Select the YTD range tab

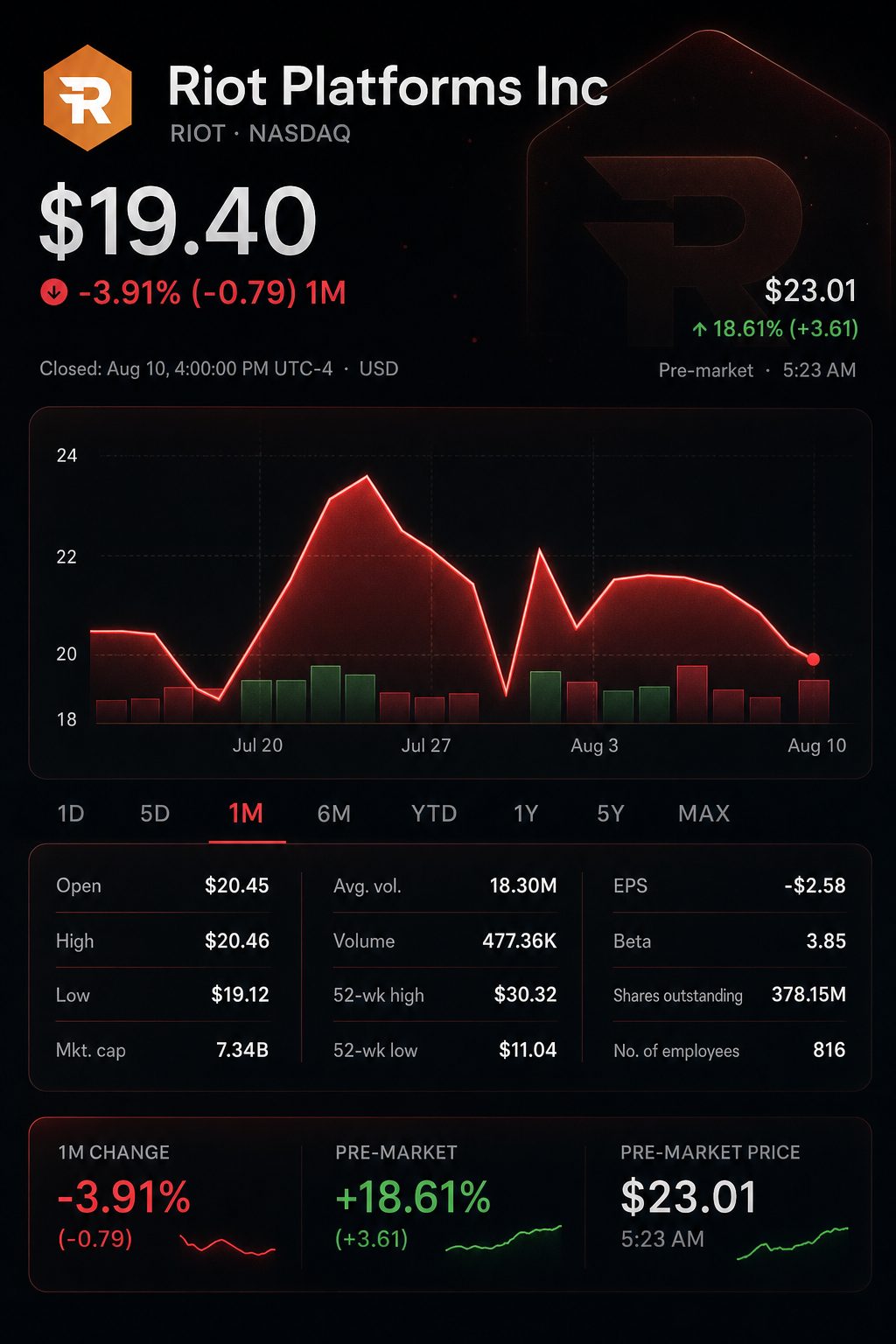click(434, 814)
